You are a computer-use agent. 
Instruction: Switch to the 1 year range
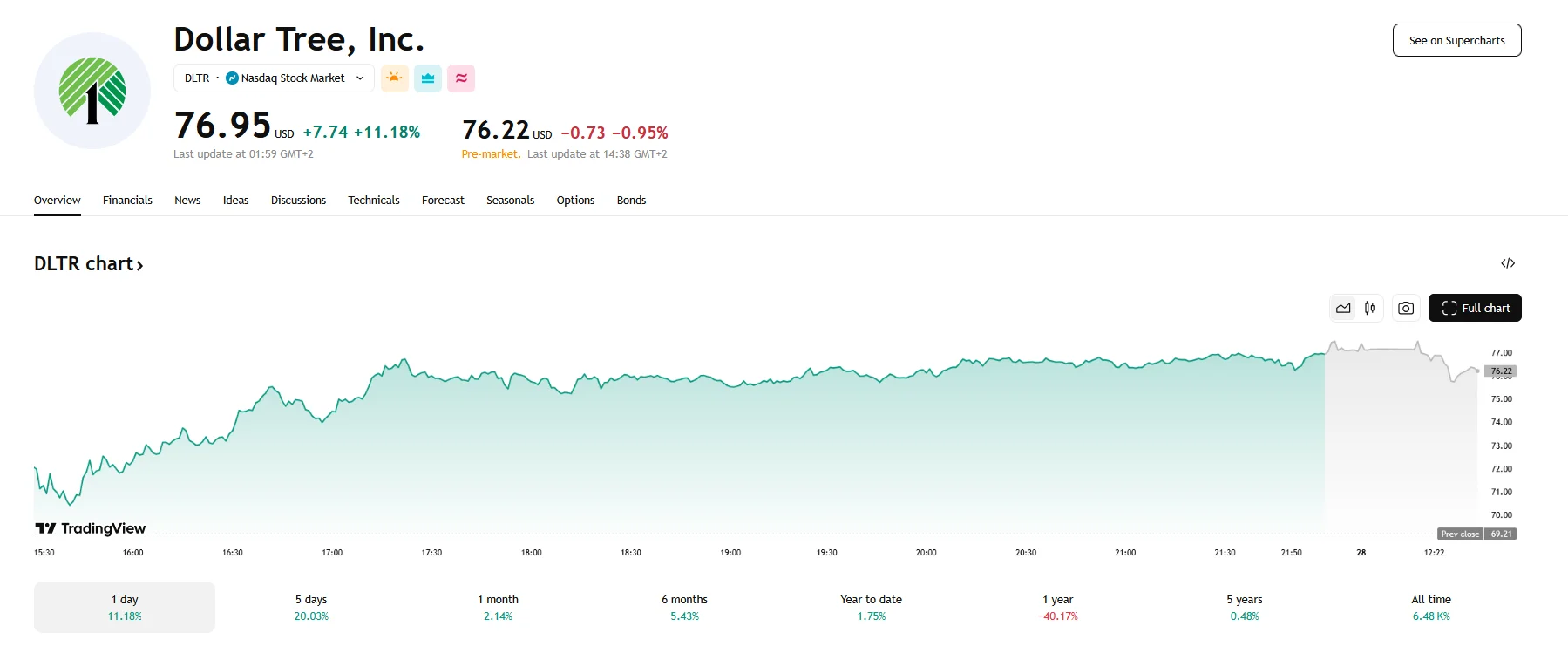1058,606
